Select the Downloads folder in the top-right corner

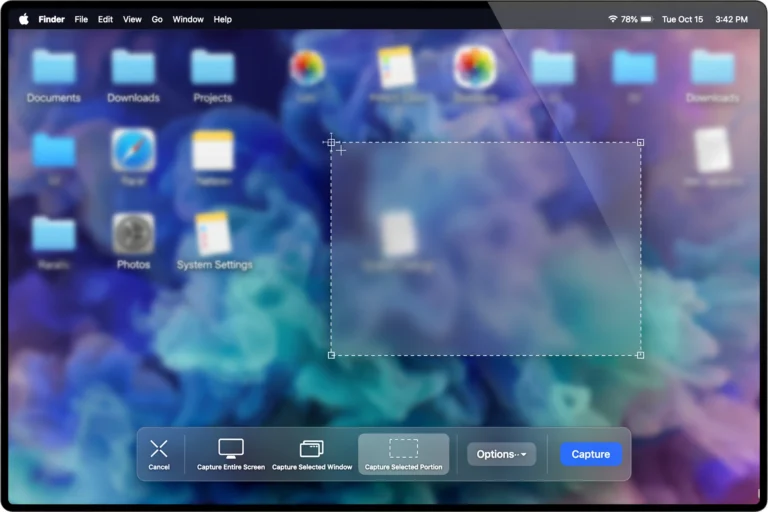[713, 67]
